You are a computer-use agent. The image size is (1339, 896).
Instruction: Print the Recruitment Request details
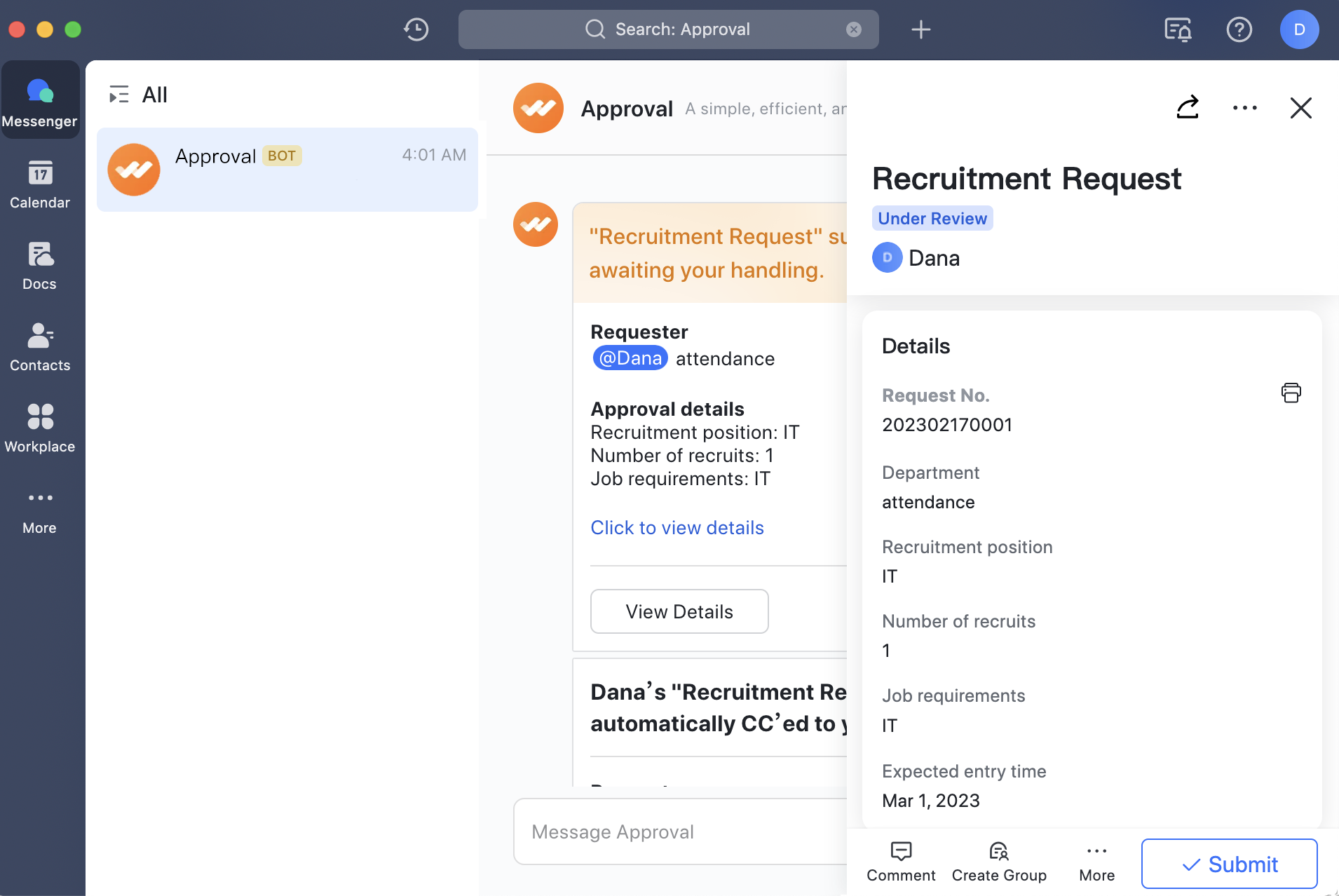tap(1291, 393)
